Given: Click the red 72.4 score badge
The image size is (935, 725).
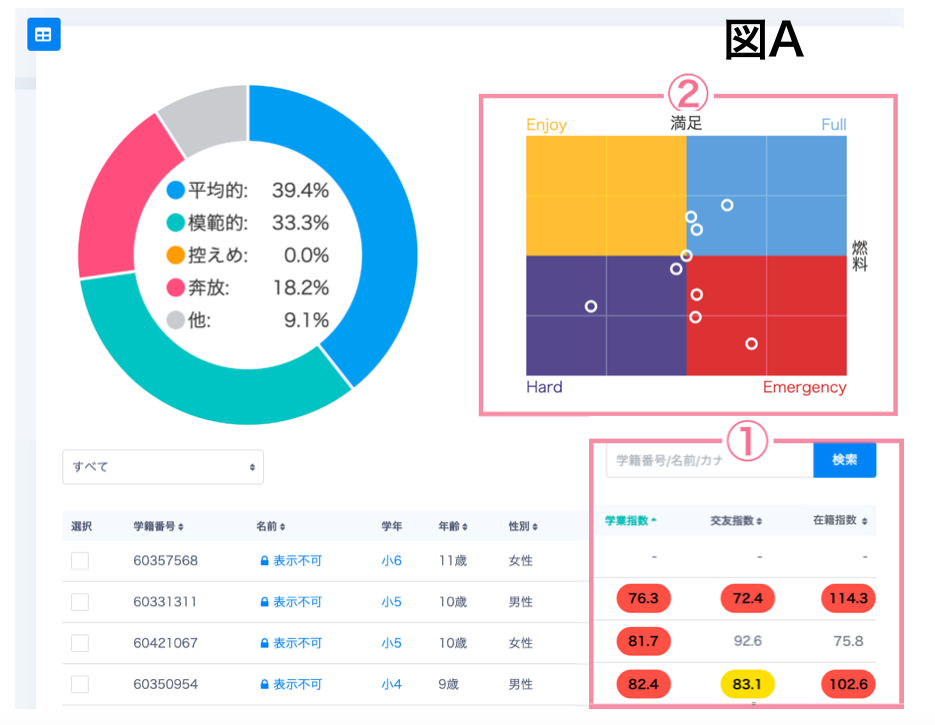Looking at the screenshot, I should click(x=748, y=598).
